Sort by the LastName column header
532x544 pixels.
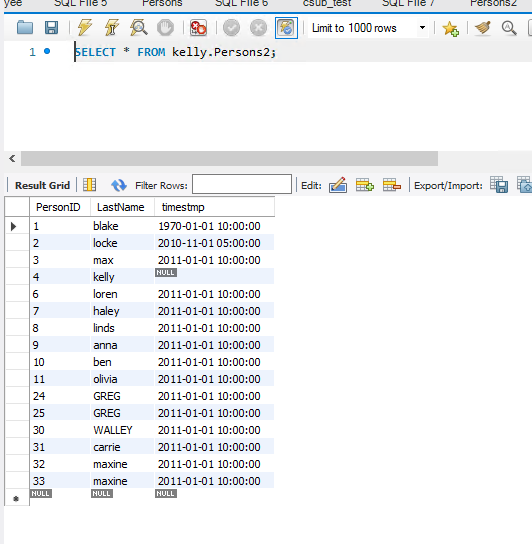click(122, 207)
